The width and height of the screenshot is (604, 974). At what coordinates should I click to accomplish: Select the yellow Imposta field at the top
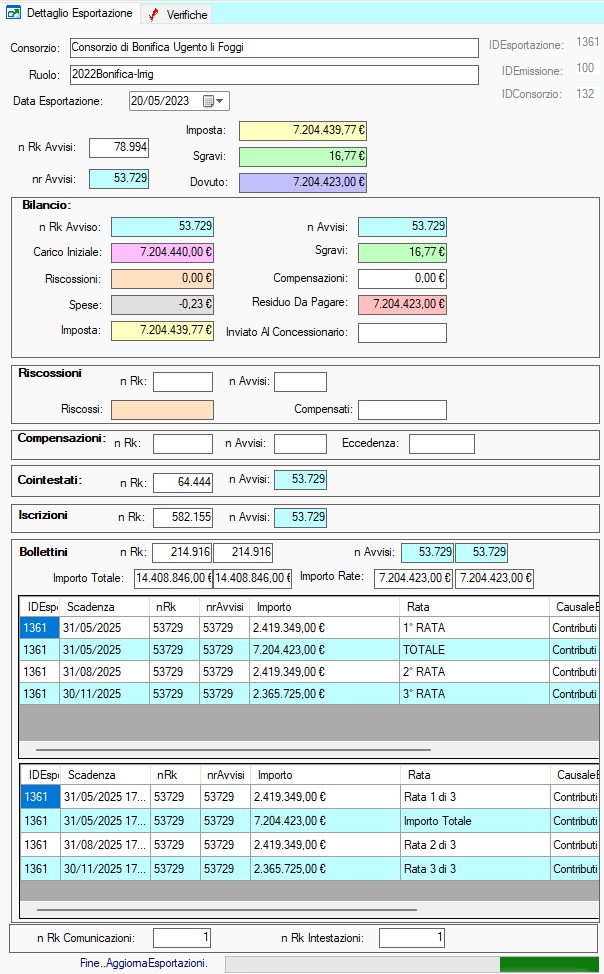pyautogui.click(x=303, y=131)
